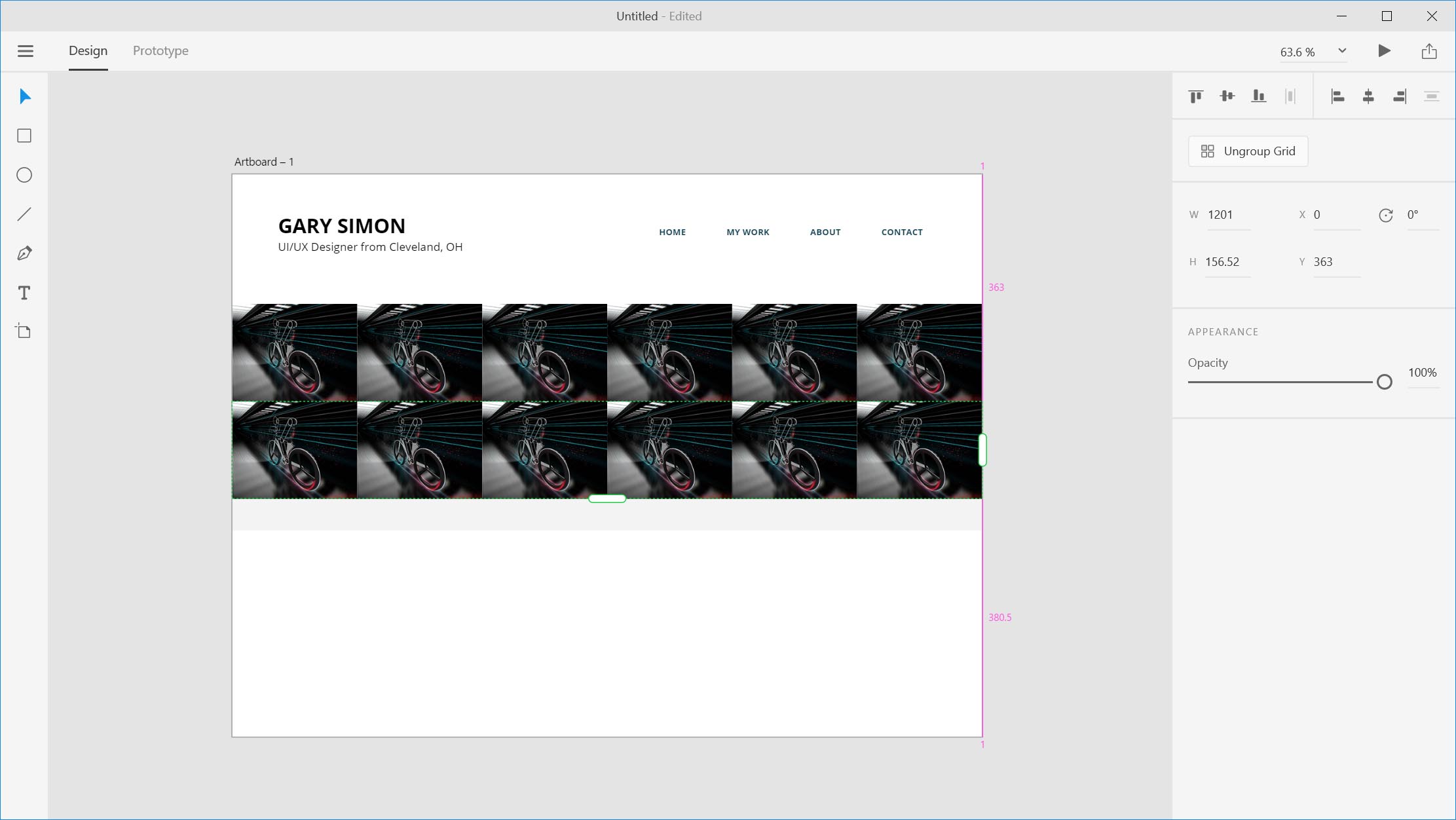The height and width of the screenshot is (820, 1456).
Task: Click the Select arrow tool
Action: [24, 96]
